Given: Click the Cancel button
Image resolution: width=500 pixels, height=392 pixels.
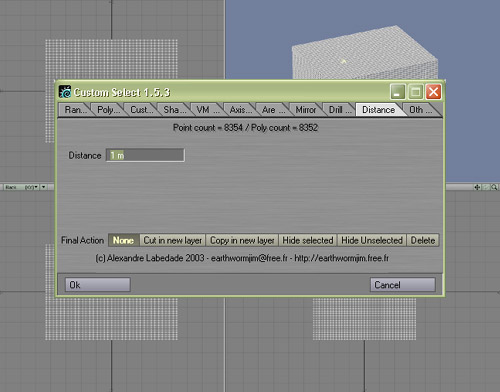Looking at the screenshot, I should [x=403, y=285].
